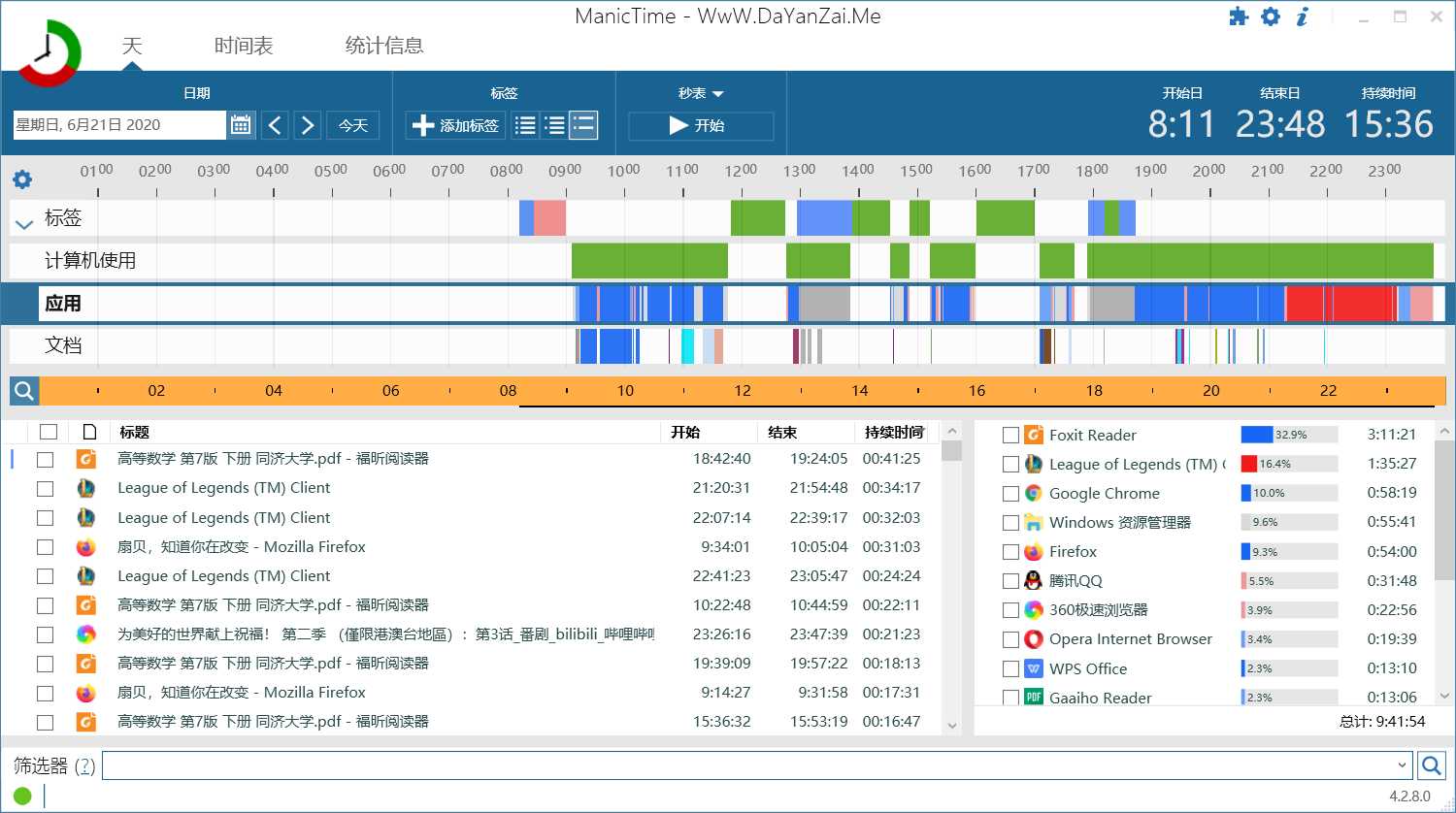The image size is (1456, 813).
Task: Click the activity list scrollbar down arrow
Action: pos(951,726)
